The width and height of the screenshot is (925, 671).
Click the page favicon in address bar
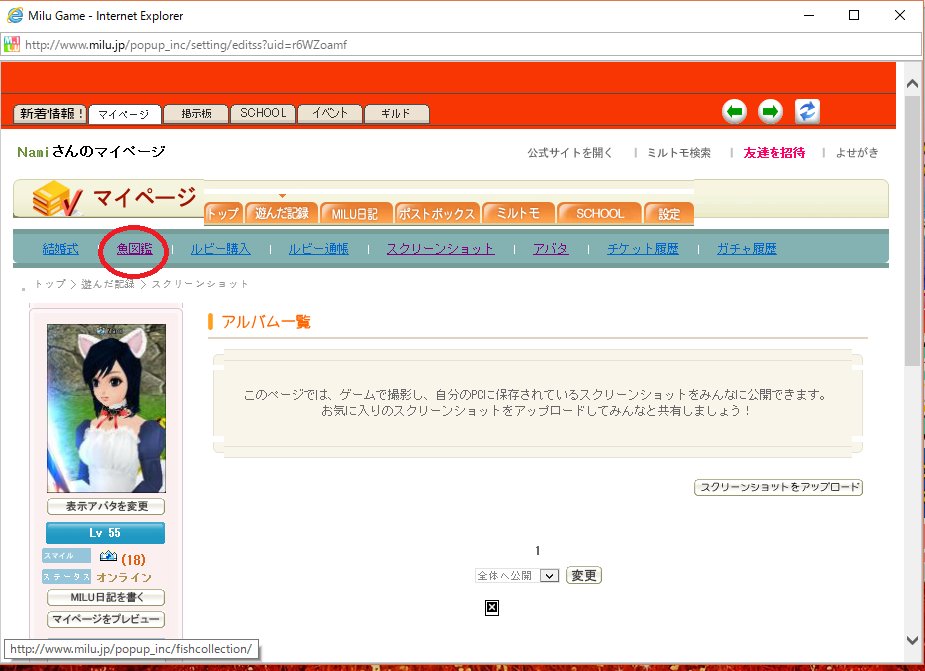pyautogui.click(x=12, y=44)
